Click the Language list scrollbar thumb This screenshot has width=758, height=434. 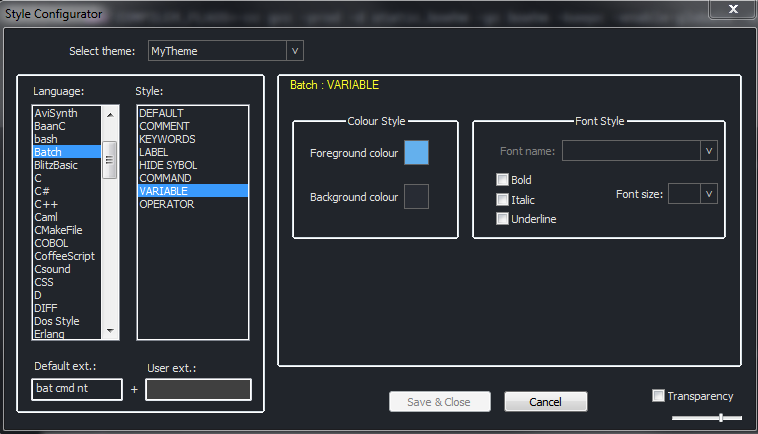(110, 160)
